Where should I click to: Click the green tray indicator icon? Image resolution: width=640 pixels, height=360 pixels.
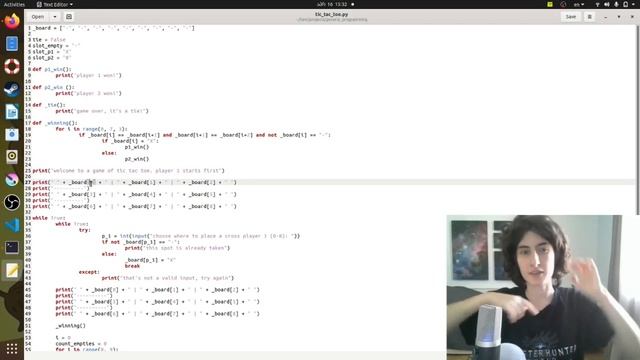[x=550, y=4]
